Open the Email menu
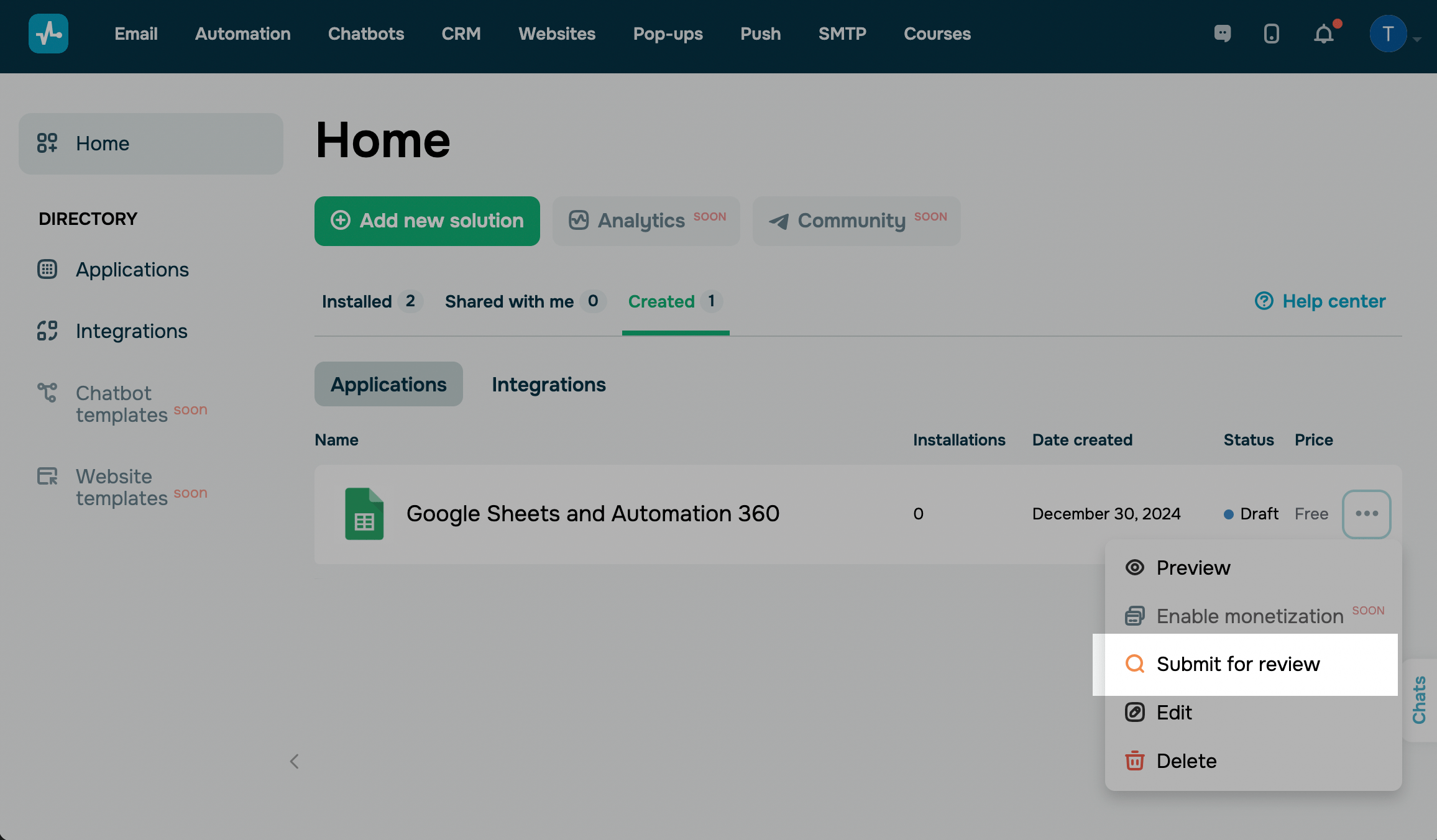1437x840 pixels. coord(136,34)
